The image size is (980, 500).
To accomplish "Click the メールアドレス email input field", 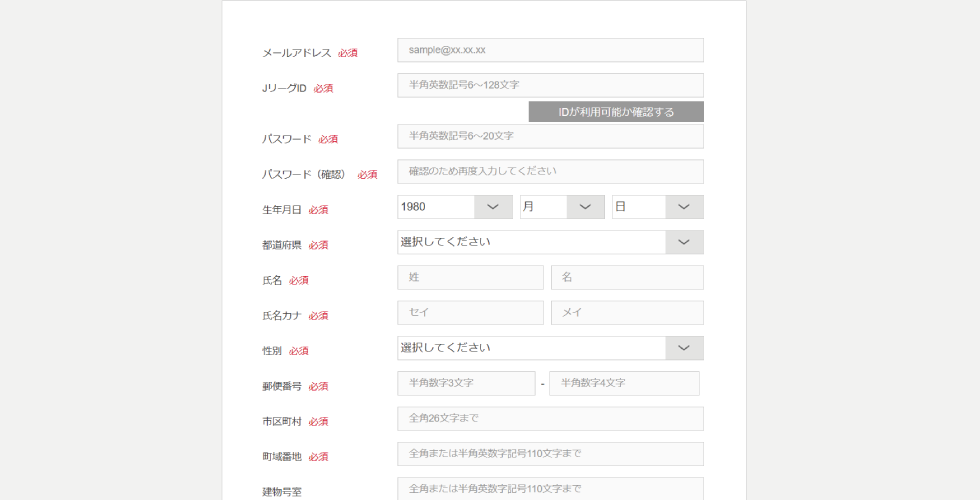I will (x=550, y=50).
